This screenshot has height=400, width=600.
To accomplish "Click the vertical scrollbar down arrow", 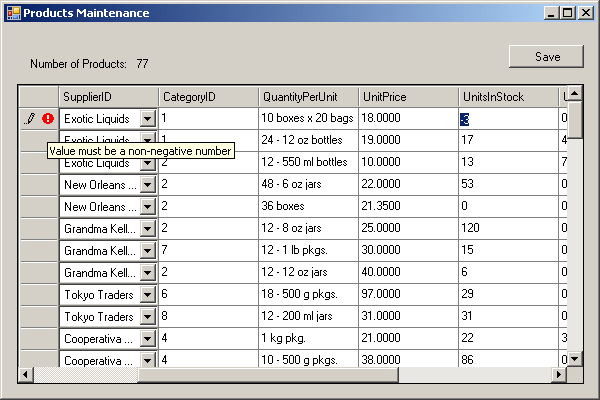I will pyautogui.click(x=575, y=359).
